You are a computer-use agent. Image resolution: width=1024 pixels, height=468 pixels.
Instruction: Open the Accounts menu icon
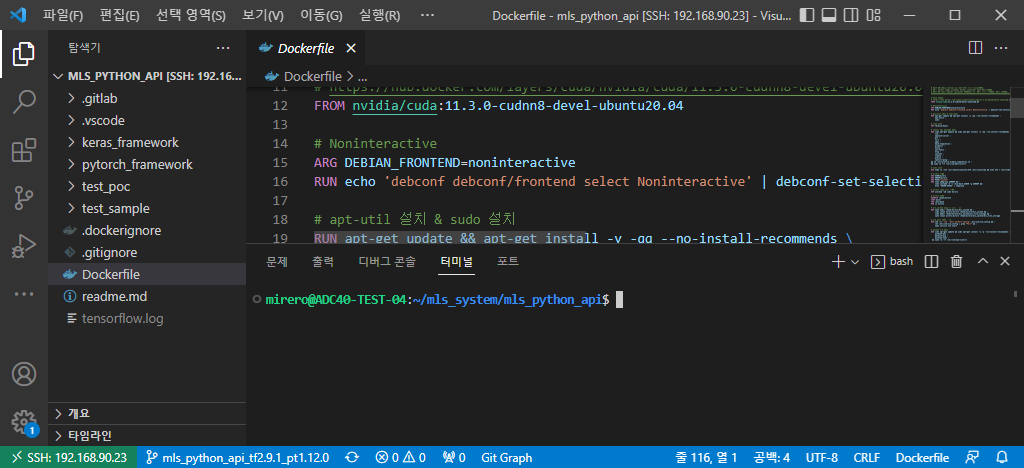click(x=24, y=375)
